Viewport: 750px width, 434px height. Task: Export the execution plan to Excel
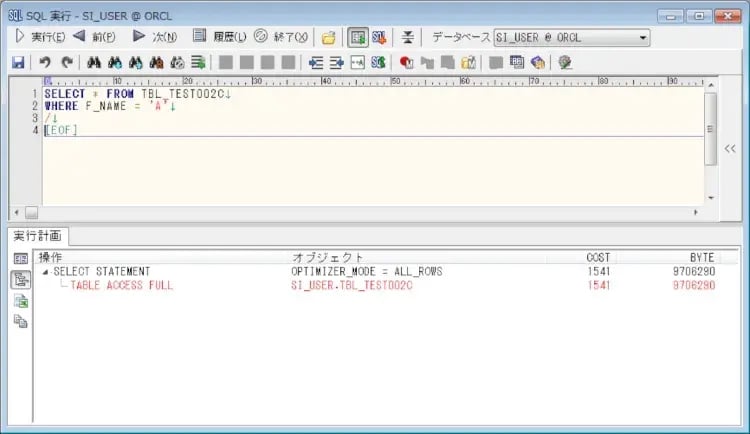tap(20, 301)
